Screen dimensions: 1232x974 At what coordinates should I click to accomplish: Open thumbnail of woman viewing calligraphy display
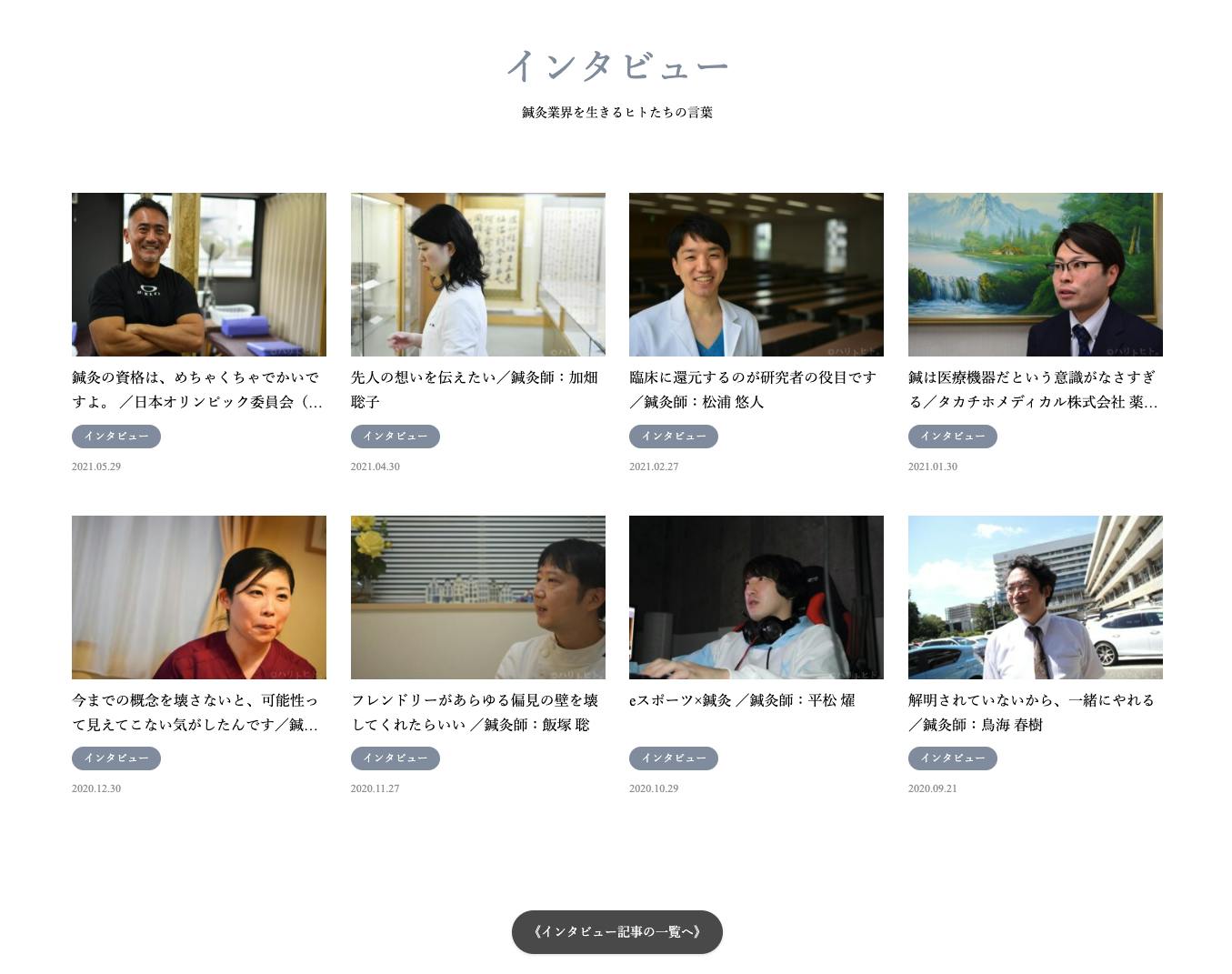coord(478,275)
